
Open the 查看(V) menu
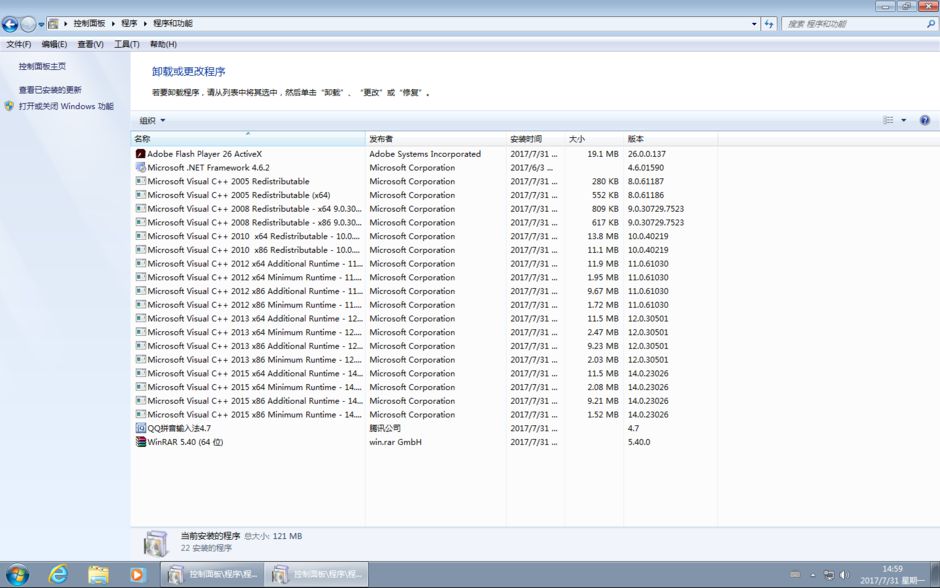[90, 44]
